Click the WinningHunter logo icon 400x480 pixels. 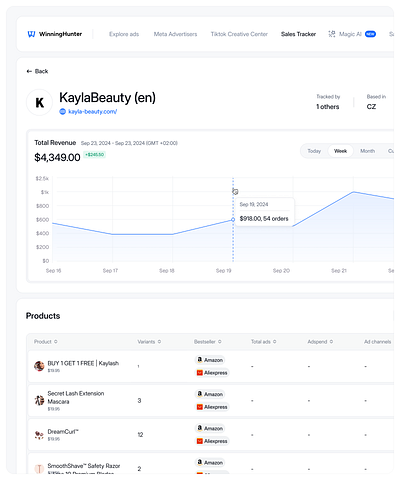click(31, 34)
